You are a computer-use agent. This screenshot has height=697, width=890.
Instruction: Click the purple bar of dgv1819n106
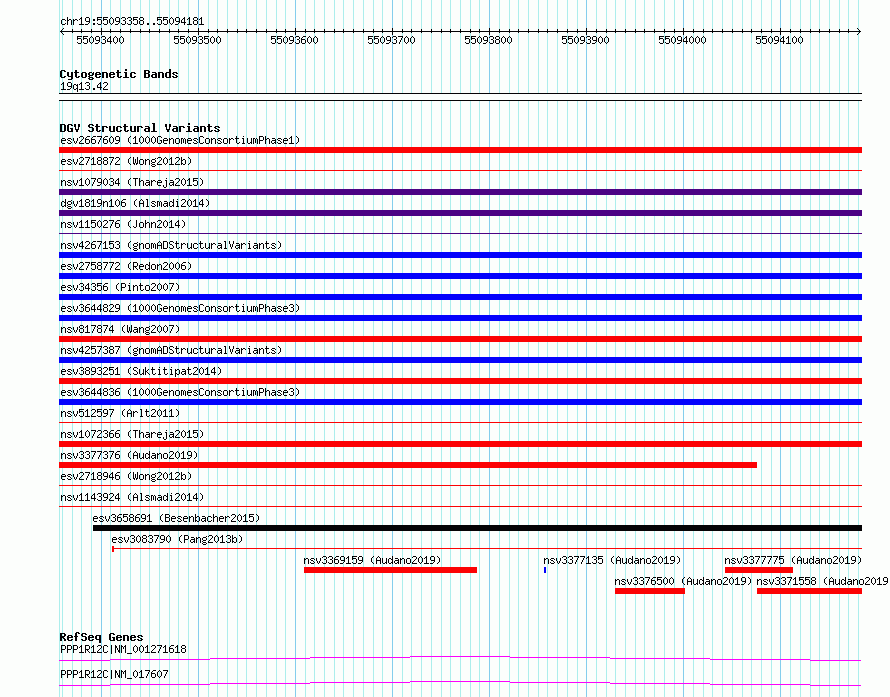[460, 213]
